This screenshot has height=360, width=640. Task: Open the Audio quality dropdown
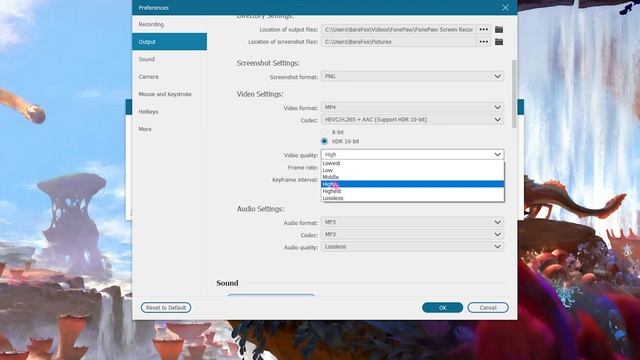(x=412, y=247)
